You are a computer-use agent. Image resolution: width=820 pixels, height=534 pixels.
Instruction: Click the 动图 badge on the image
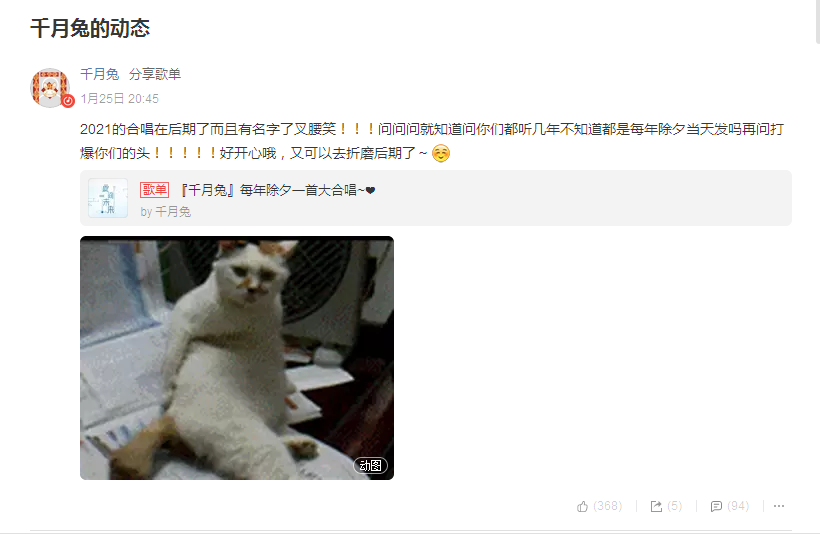click(370, 465)
